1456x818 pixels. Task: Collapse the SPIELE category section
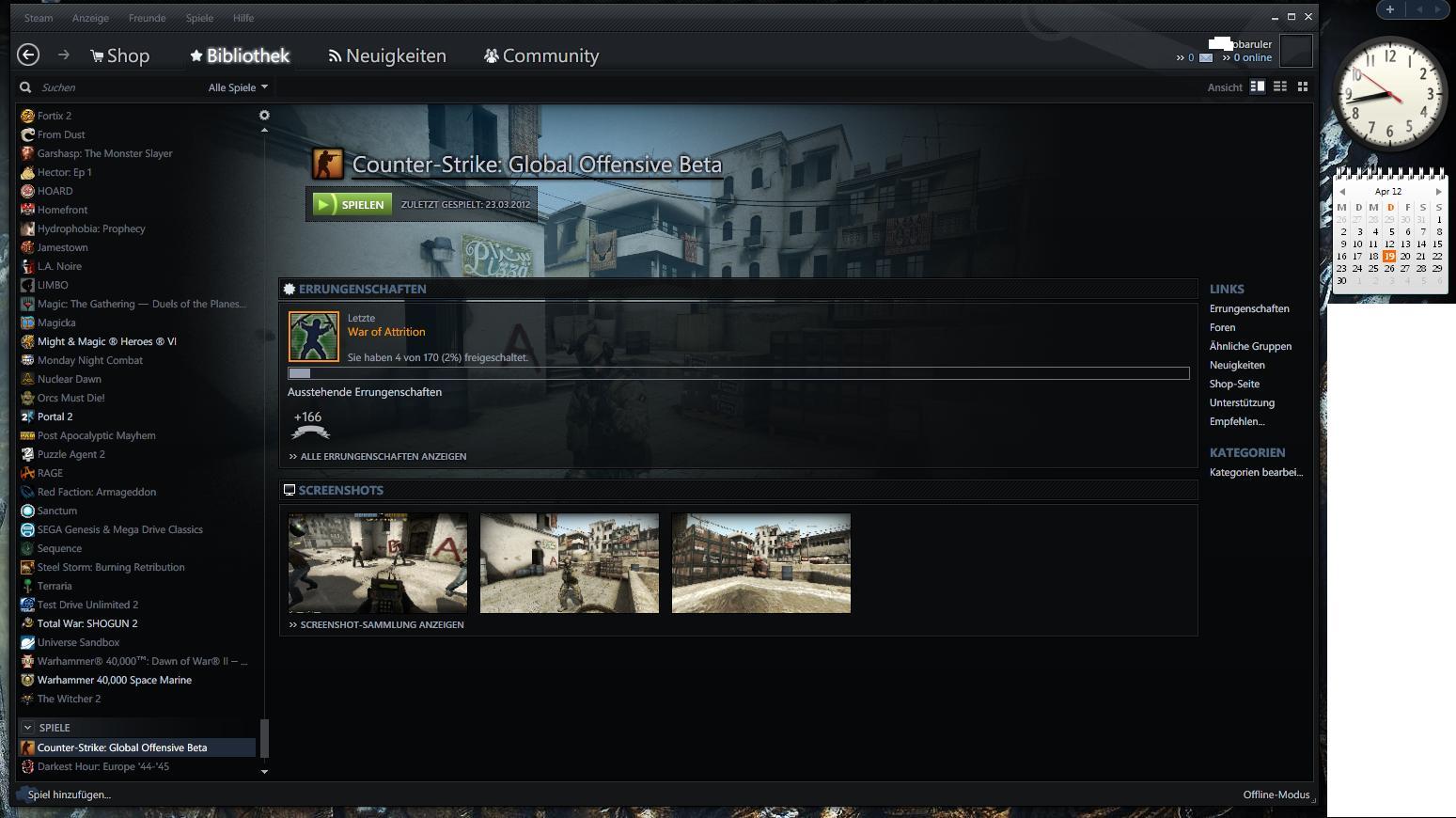[27, 728]
